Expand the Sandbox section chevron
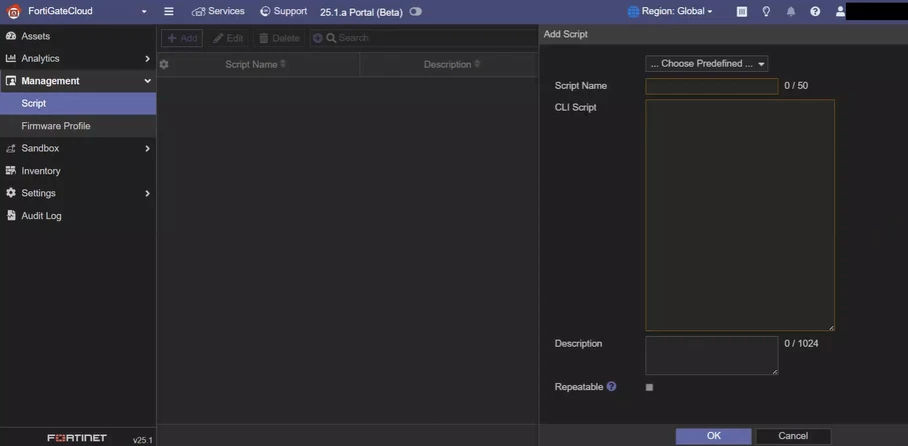The width and height of the screenshot is (908, 446). pos(147,148)
